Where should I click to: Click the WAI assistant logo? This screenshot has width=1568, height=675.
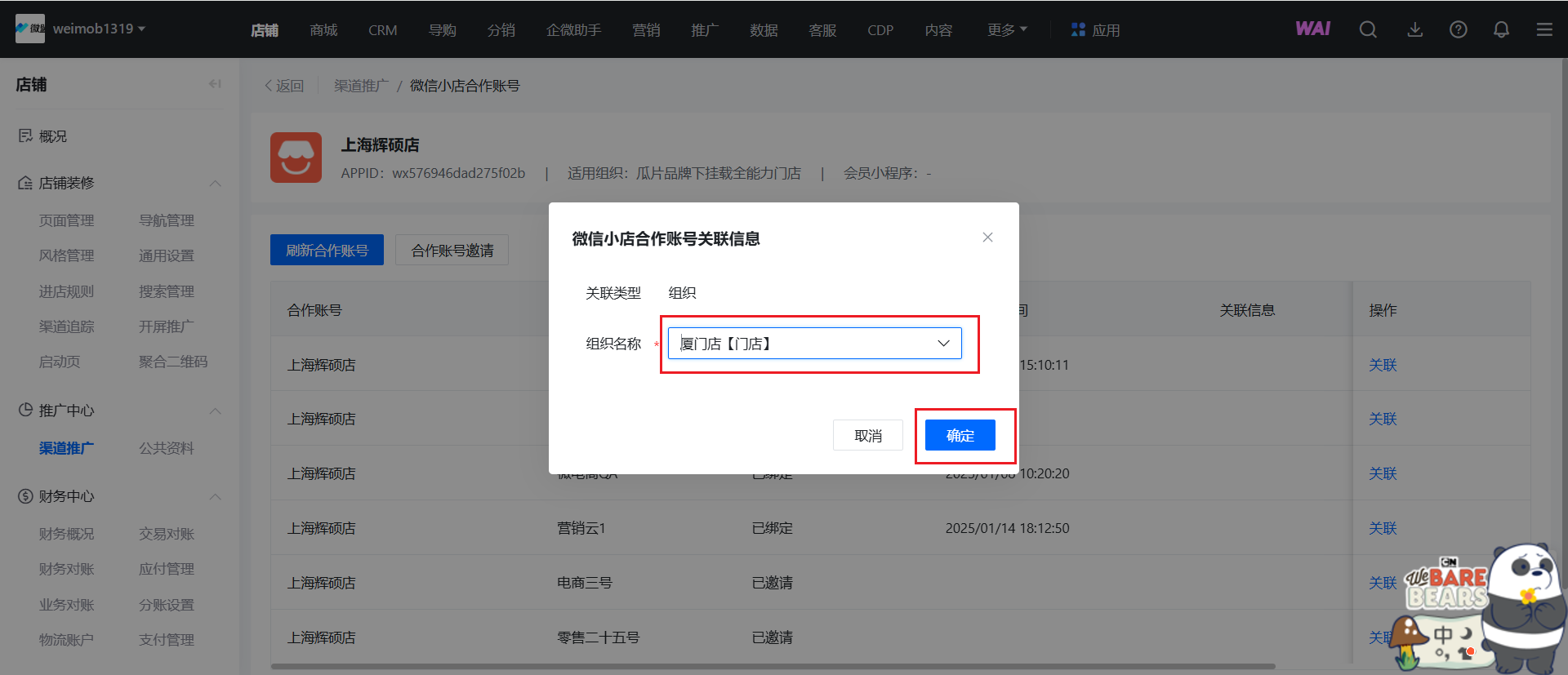(x=1312, y=29)
